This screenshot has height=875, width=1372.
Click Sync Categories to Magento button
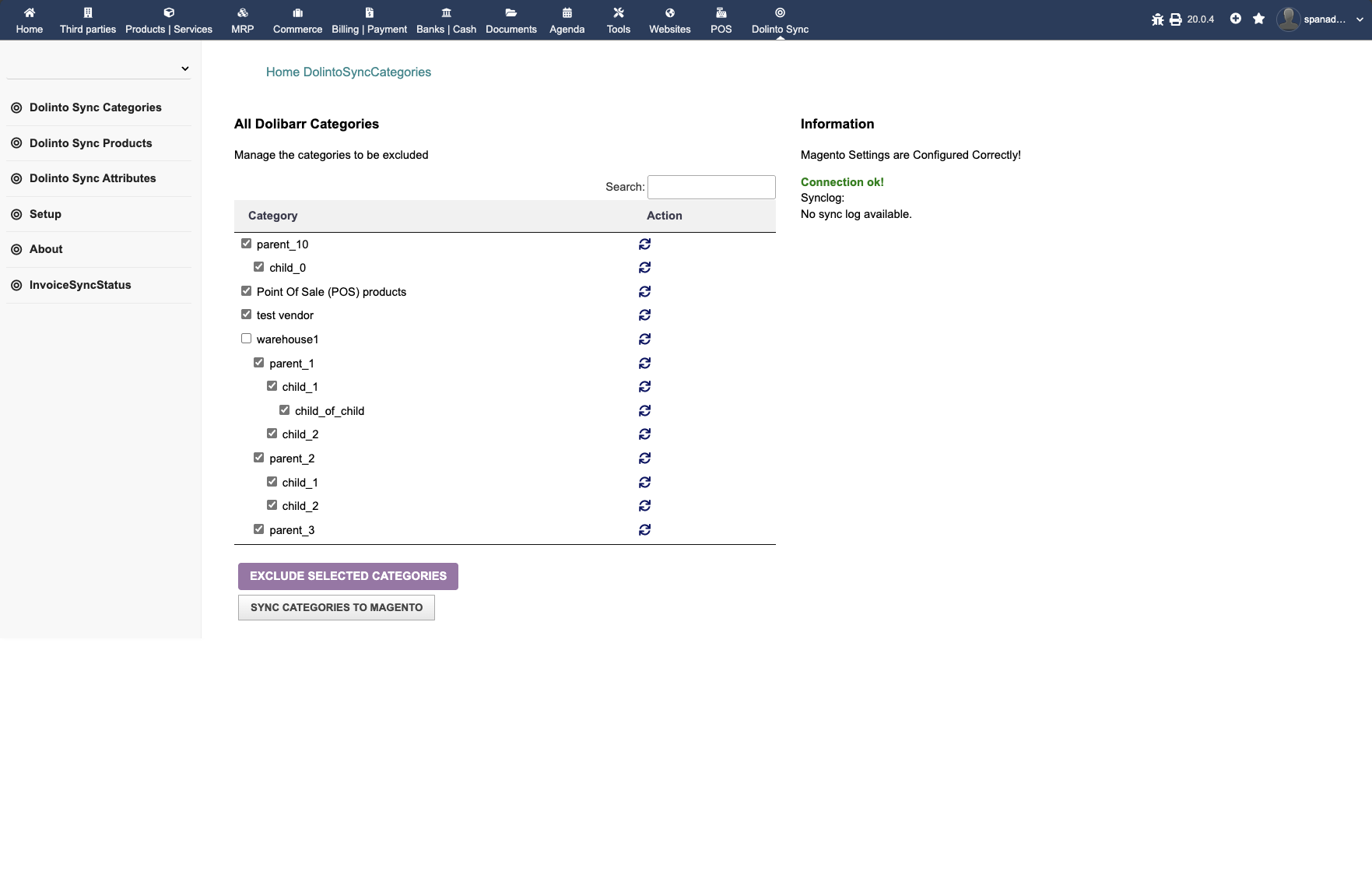click(x=336, y=608)
